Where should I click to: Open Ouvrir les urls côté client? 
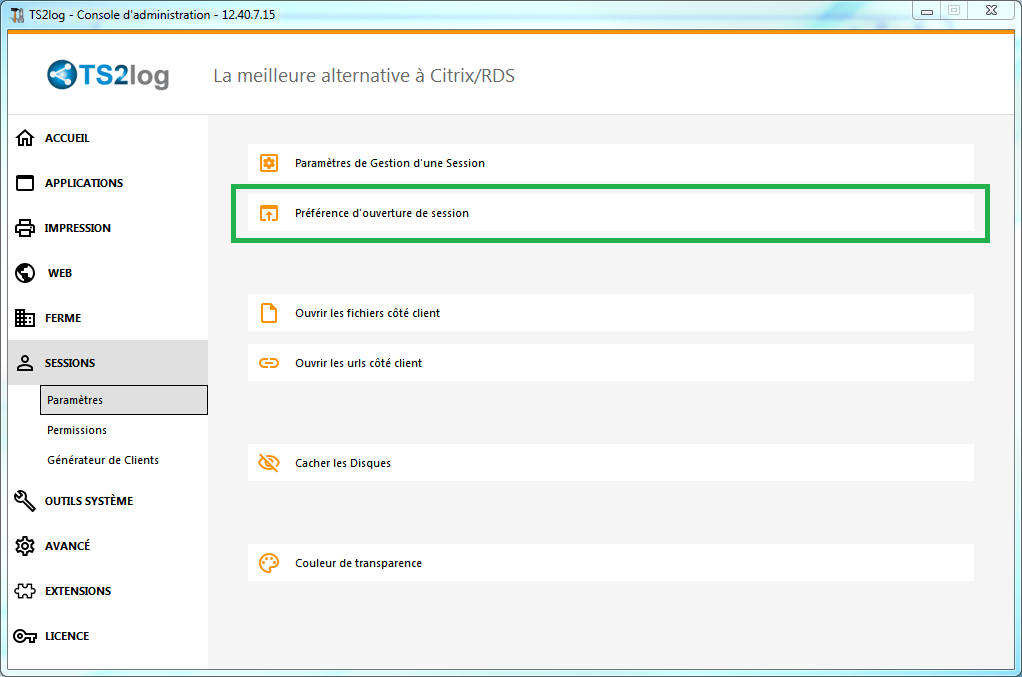(x=611, y=363)
